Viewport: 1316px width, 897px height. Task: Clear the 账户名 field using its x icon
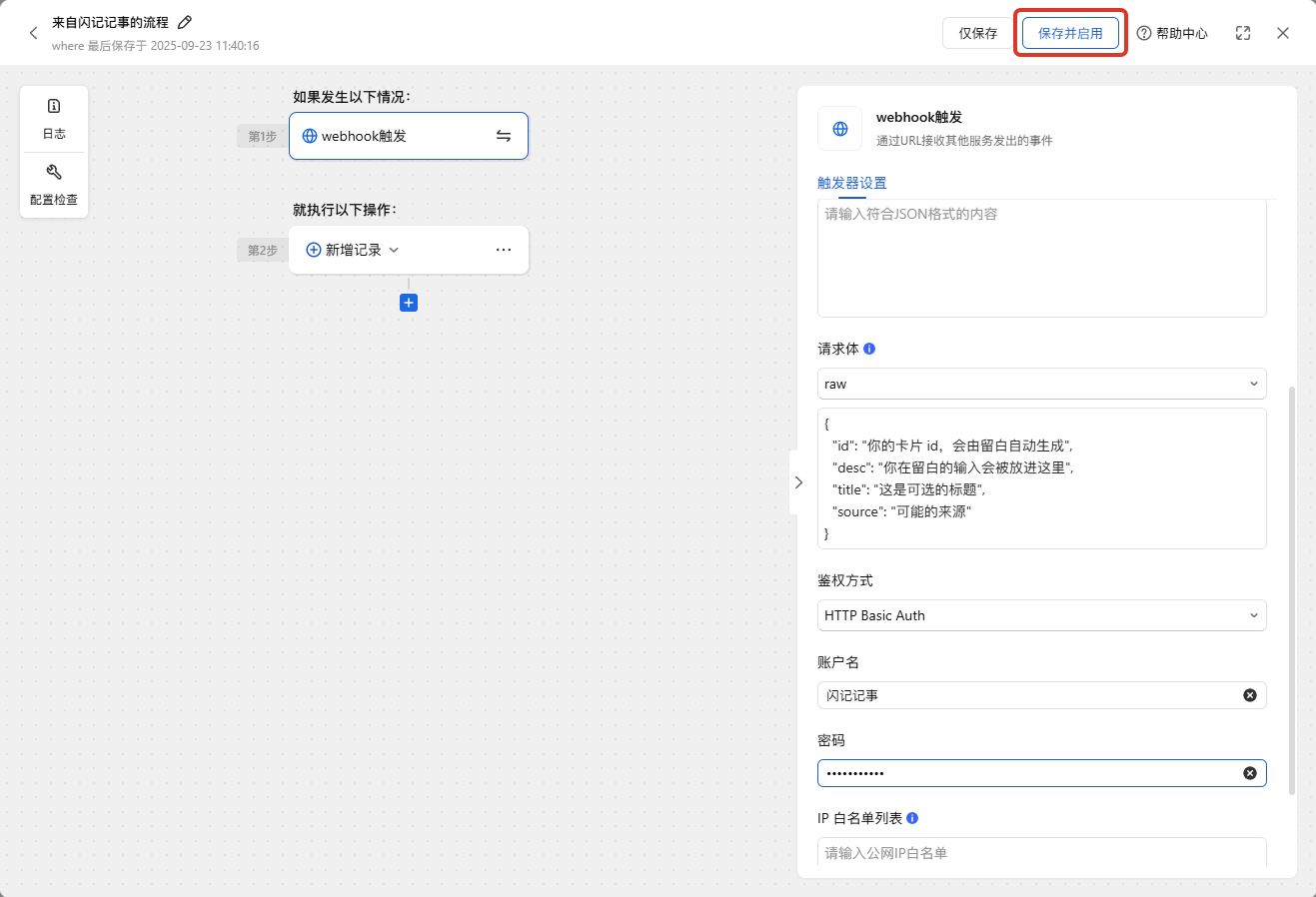[1249, 694]
